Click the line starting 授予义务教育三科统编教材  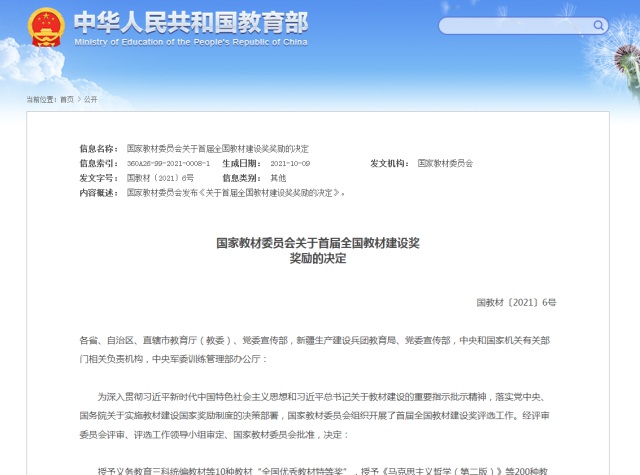point(323,471)
